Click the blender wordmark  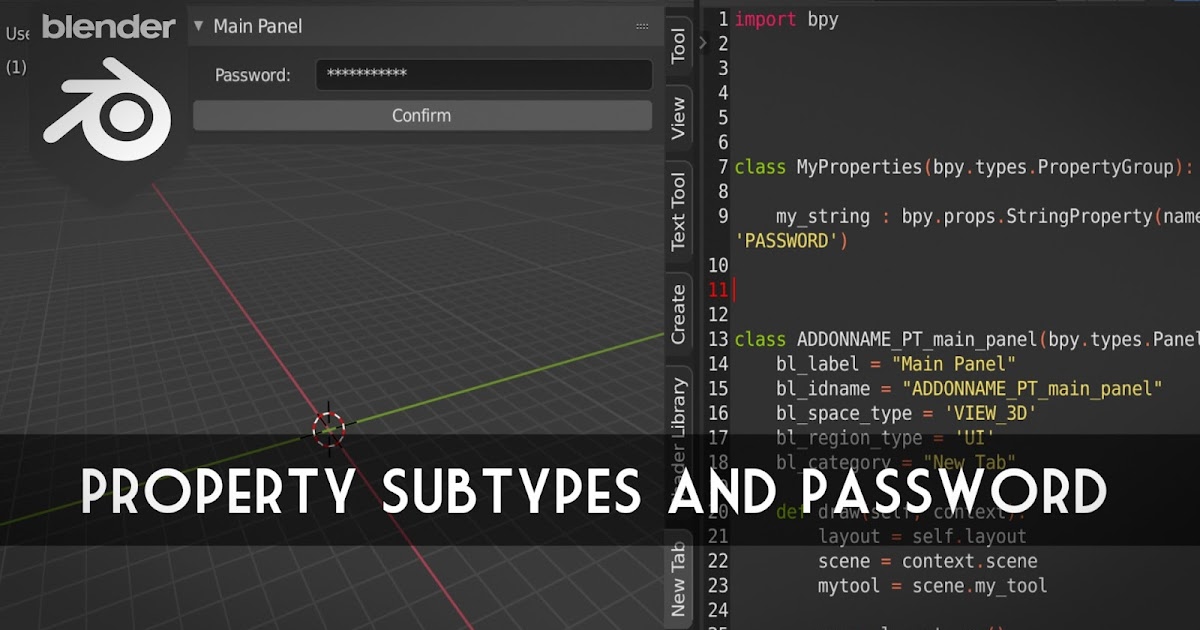pyautogui.click(x=107, y=28)
